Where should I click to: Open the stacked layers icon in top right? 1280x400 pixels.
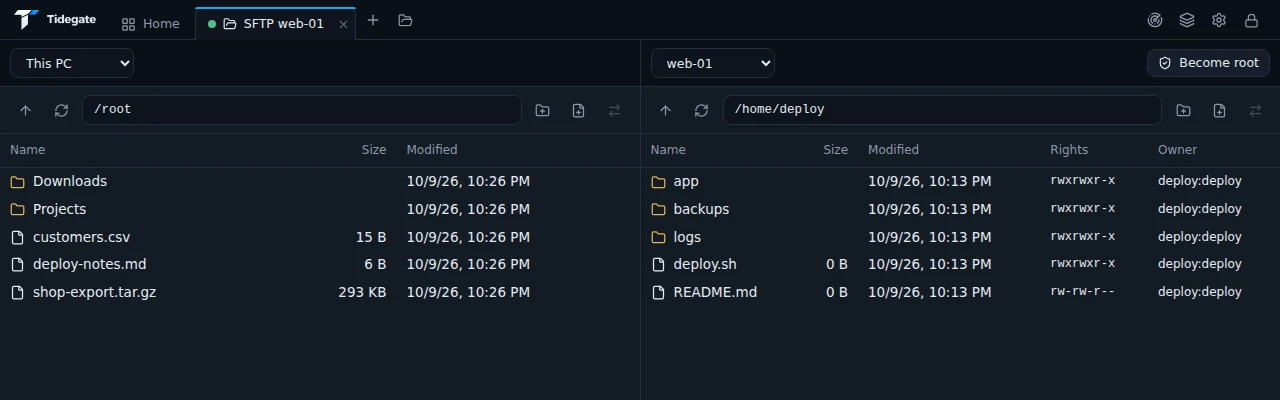click(1187, 20)
